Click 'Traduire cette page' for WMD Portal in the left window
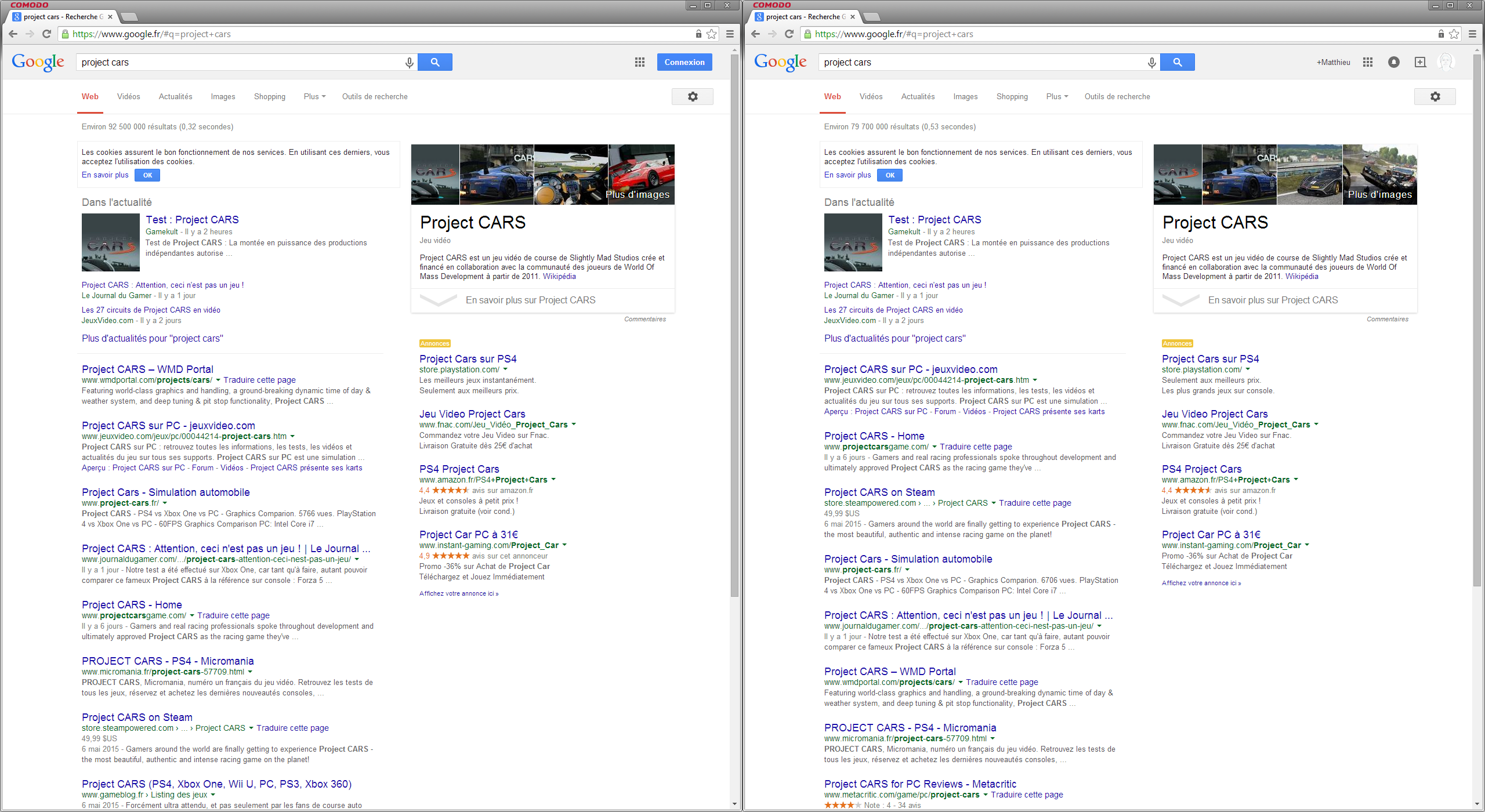 [259, 380]
